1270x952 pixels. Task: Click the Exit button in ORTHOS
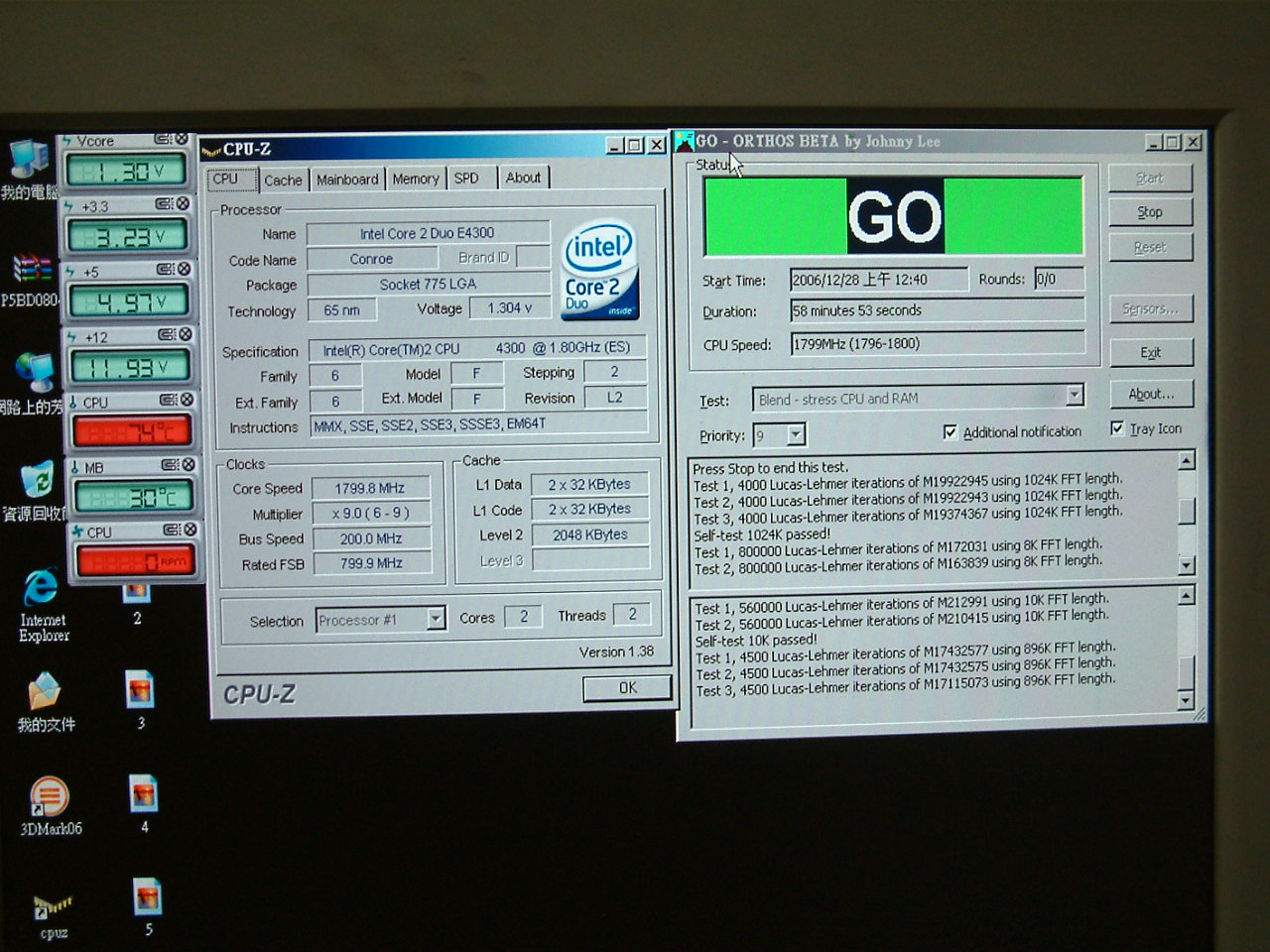click(1151, 352)
